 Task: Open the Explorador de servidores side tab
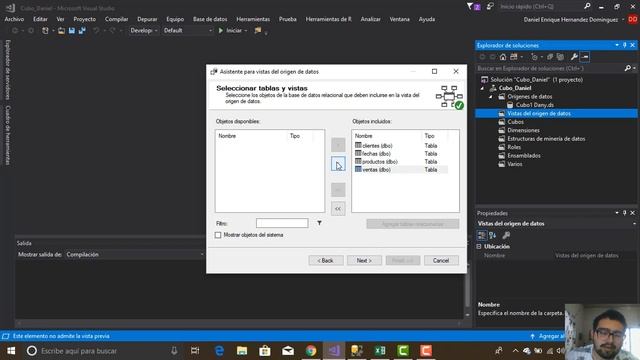[8, 70]
